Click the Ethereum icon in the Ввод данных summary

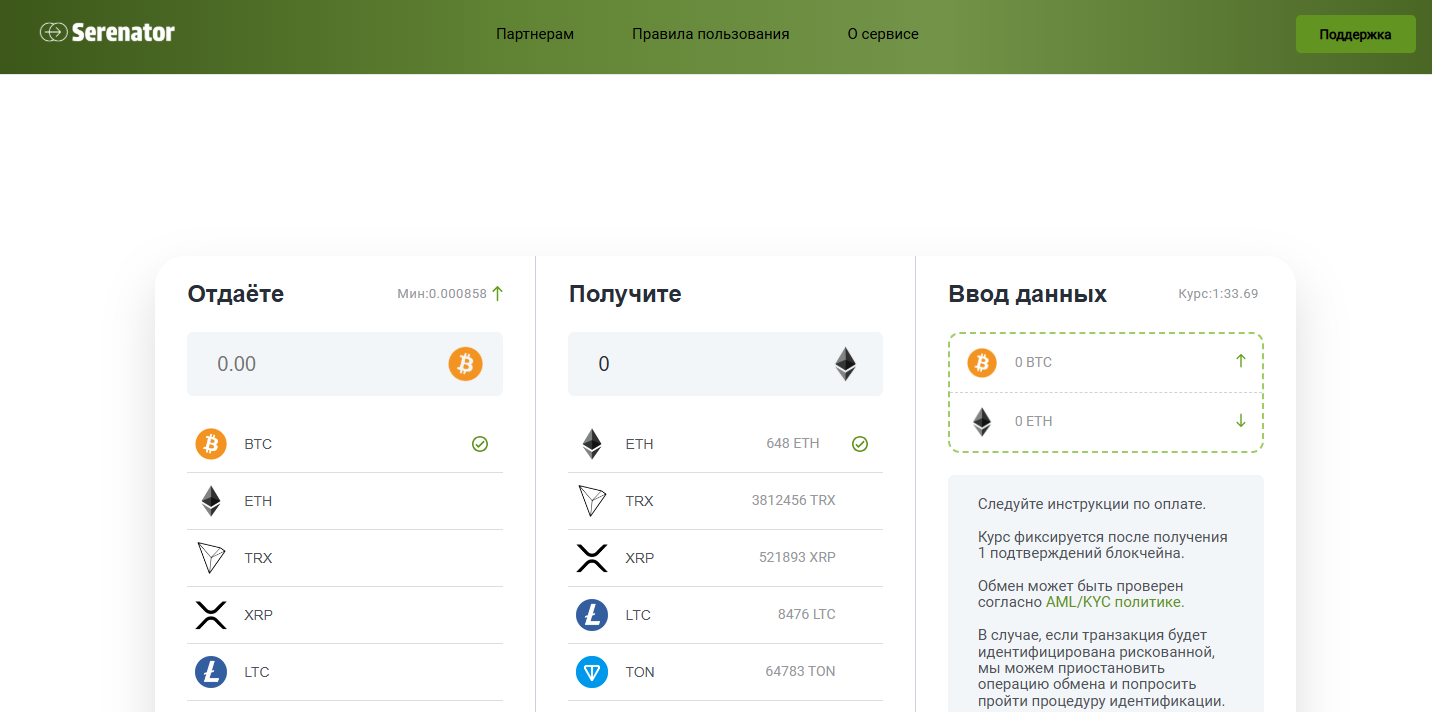click(x=982, y=421)
